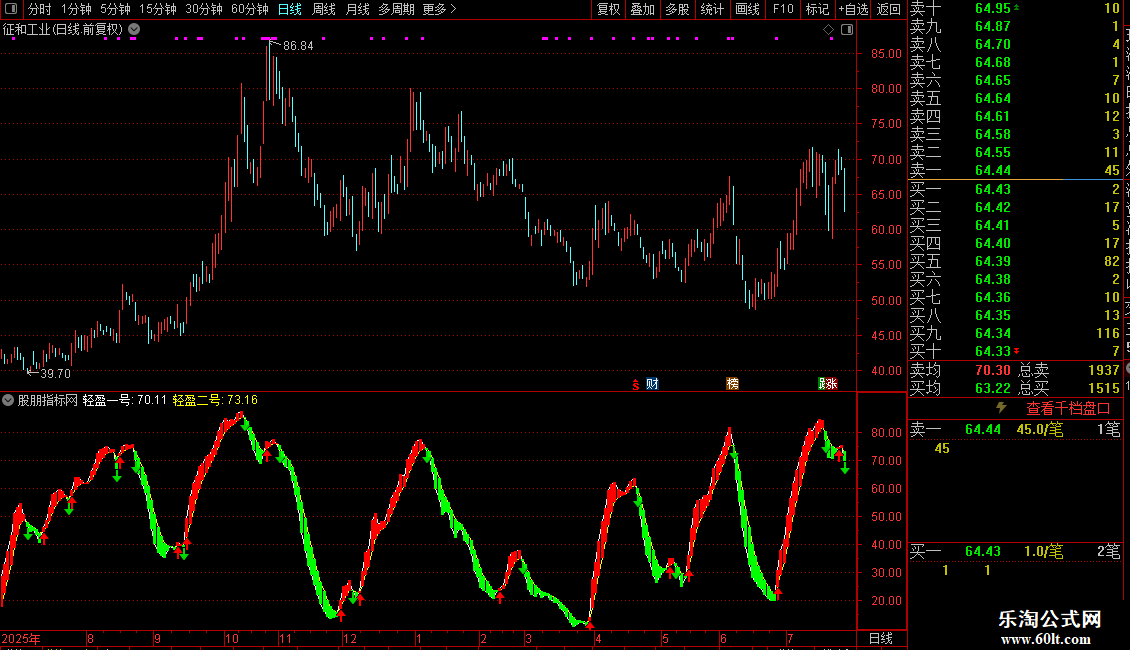Expand the 更多 periods menu

[x=439, y=9]
